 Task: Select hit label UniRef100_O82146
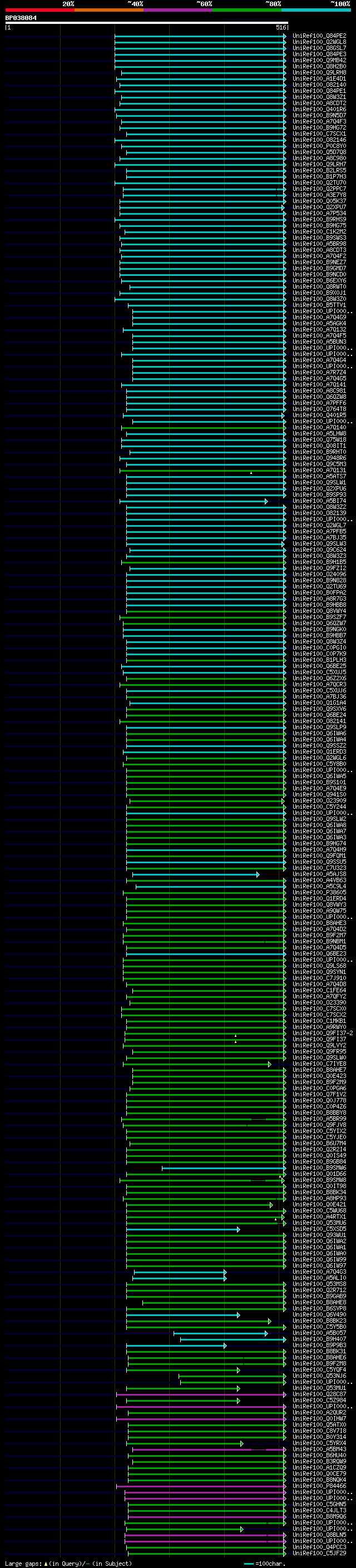coord(319,140)
